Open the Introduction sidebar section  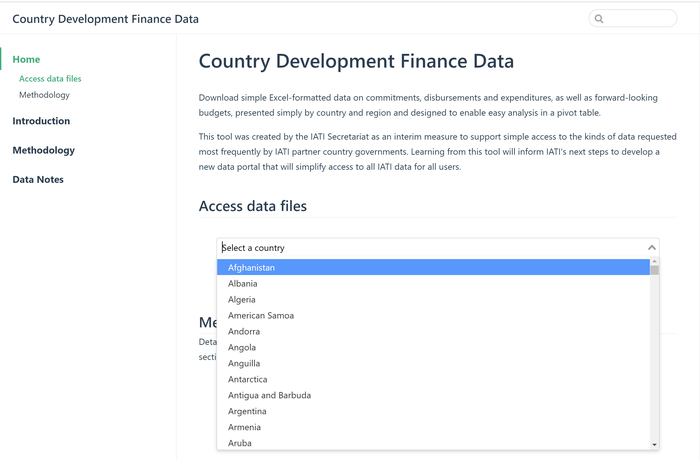point(41,121)
